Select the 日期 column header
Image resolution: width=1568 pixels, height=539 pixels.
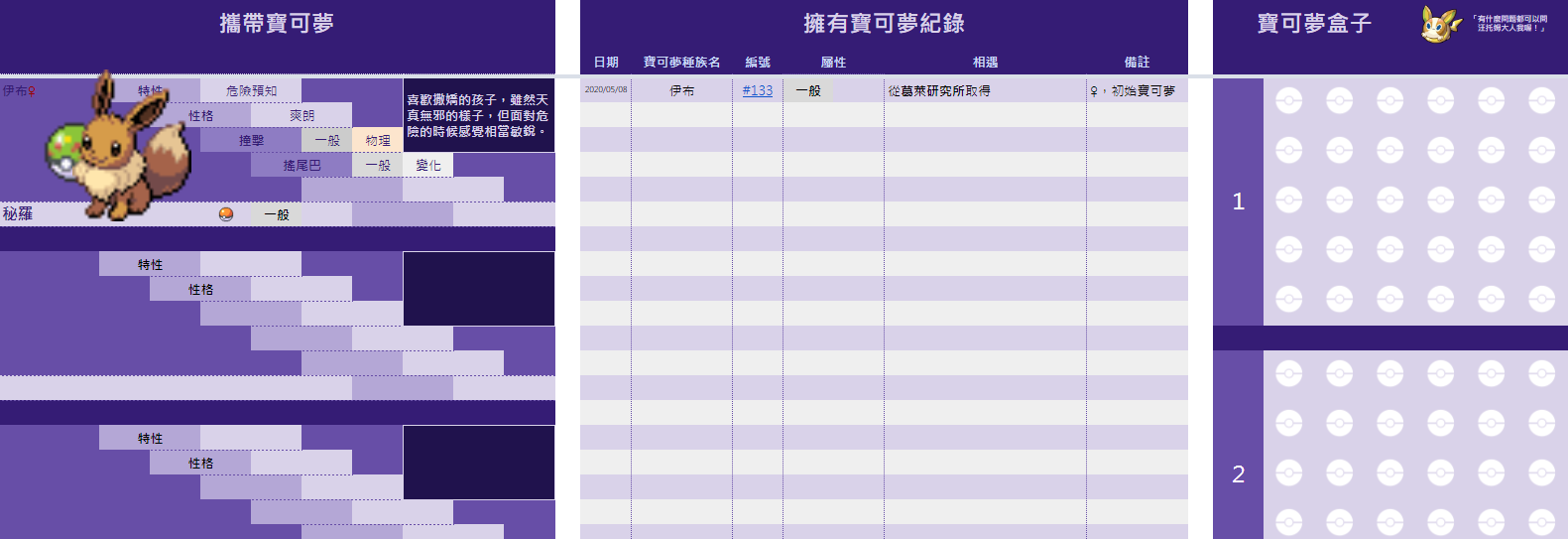[606, 62]
